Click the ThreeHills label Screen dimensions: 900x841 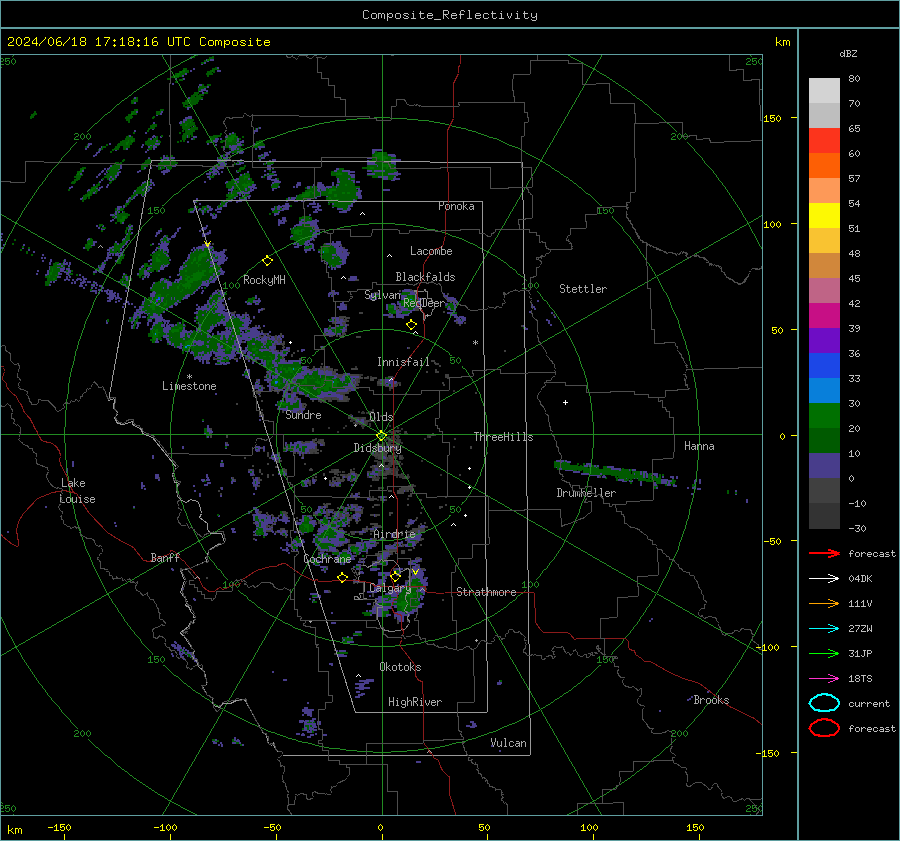point(503,437)
